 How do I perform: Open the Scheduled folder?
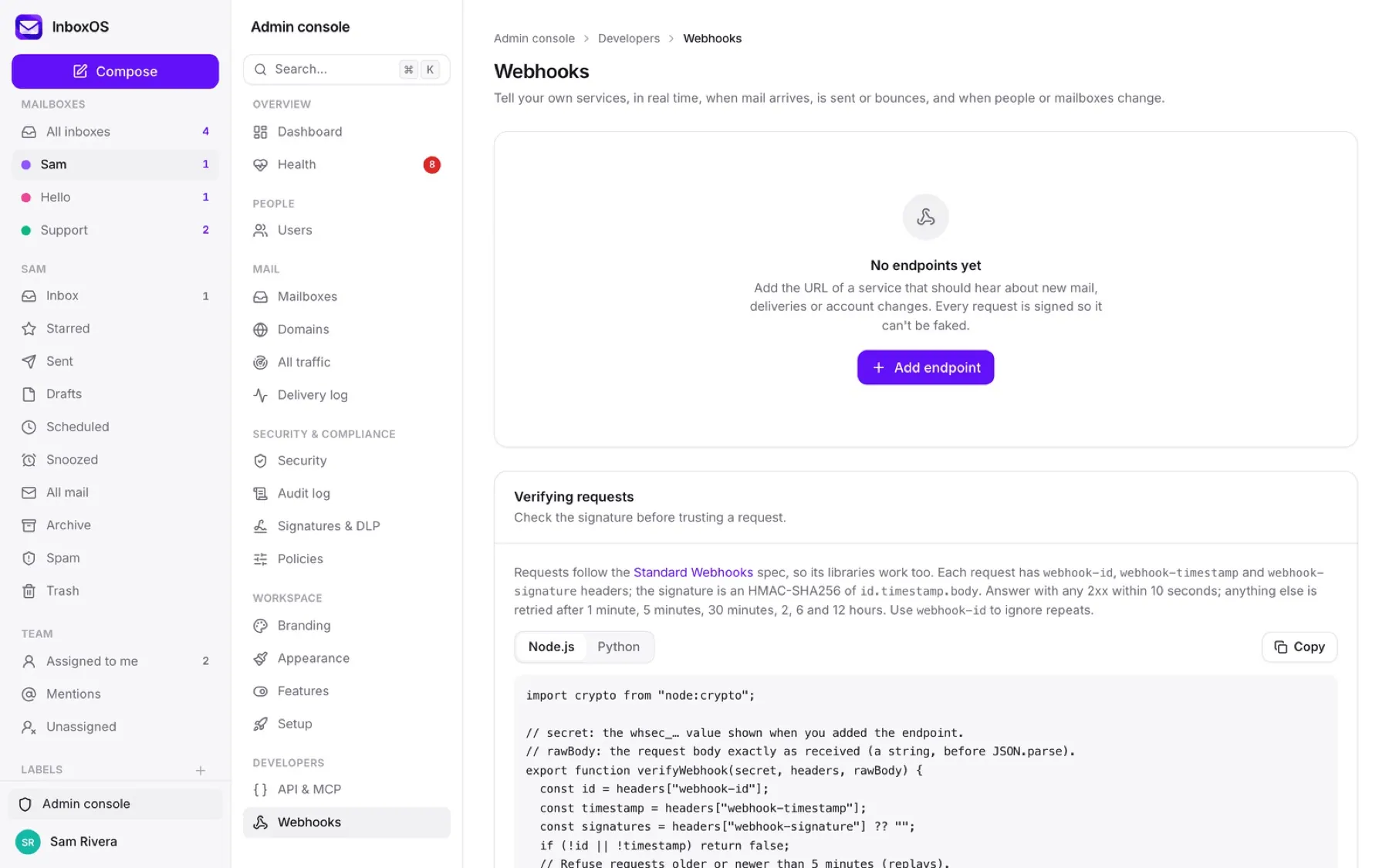(115, 427)
